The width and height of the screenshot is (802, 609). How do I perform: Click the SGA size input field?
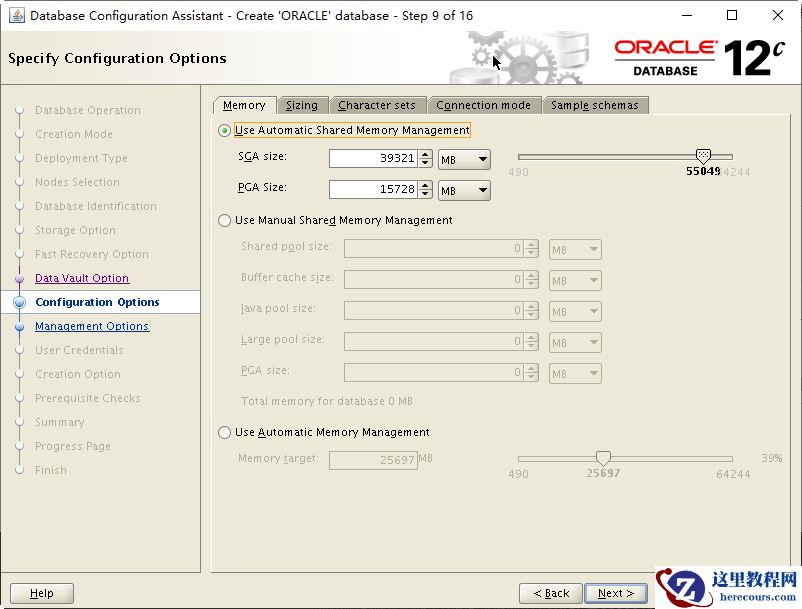pos(372,159)
